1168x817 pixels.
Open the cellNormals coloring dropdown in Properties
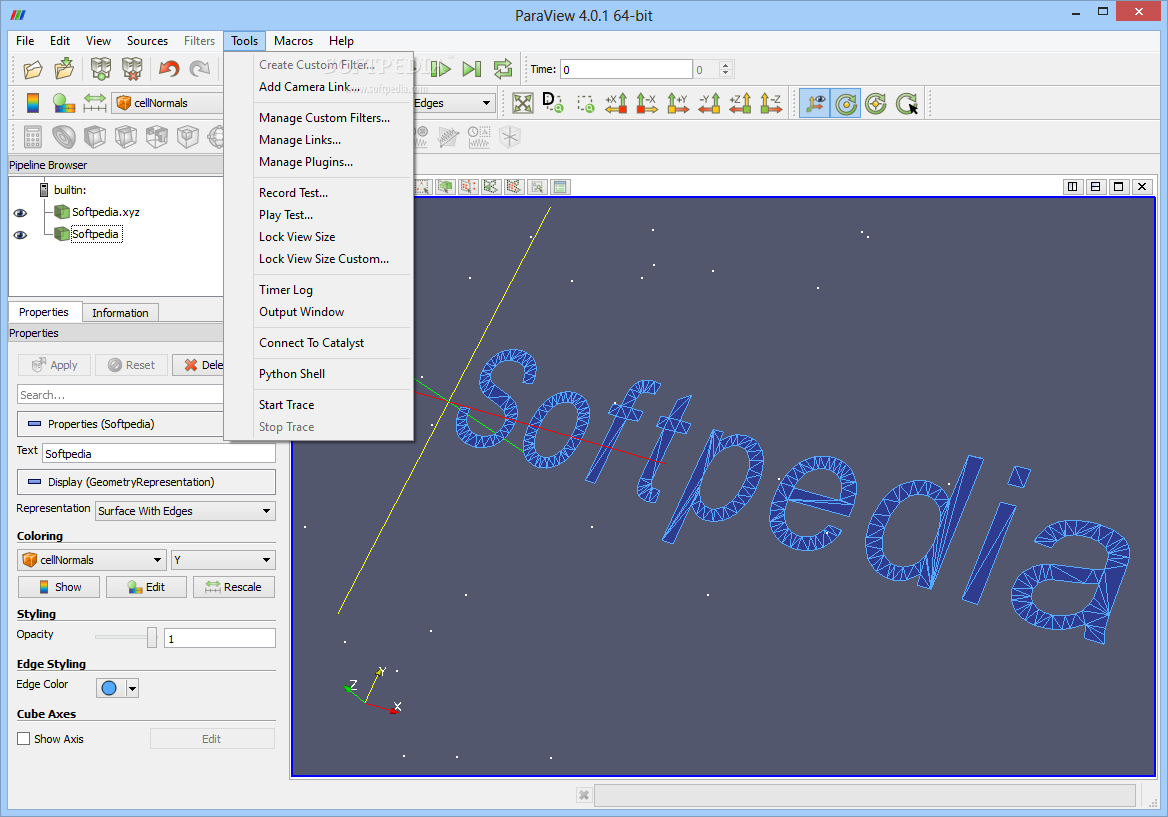(92, 560)
